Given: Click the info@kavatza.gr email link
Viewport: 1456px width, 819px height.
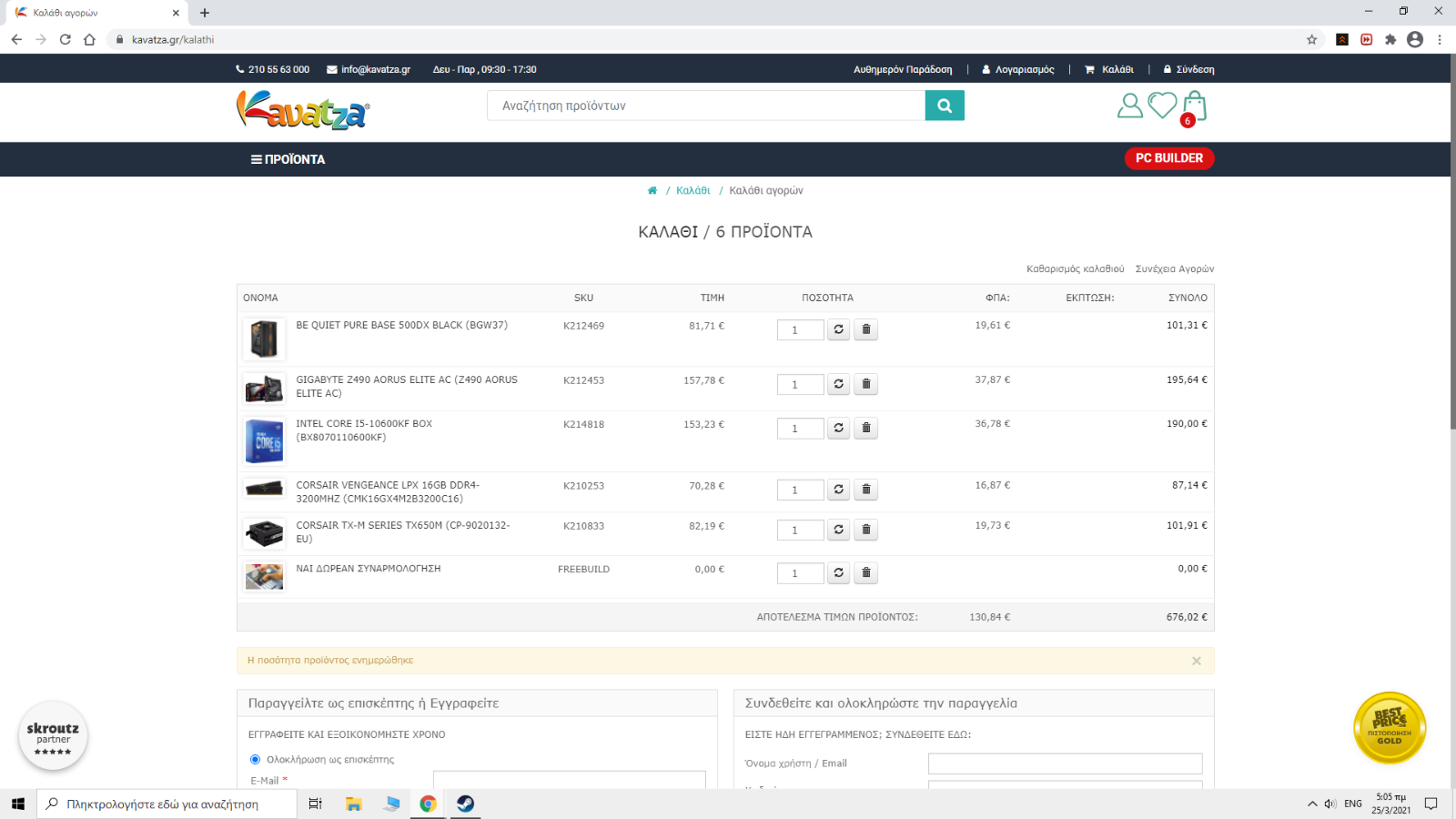Looking at the screenshot, I should click(x=369, y=69).
